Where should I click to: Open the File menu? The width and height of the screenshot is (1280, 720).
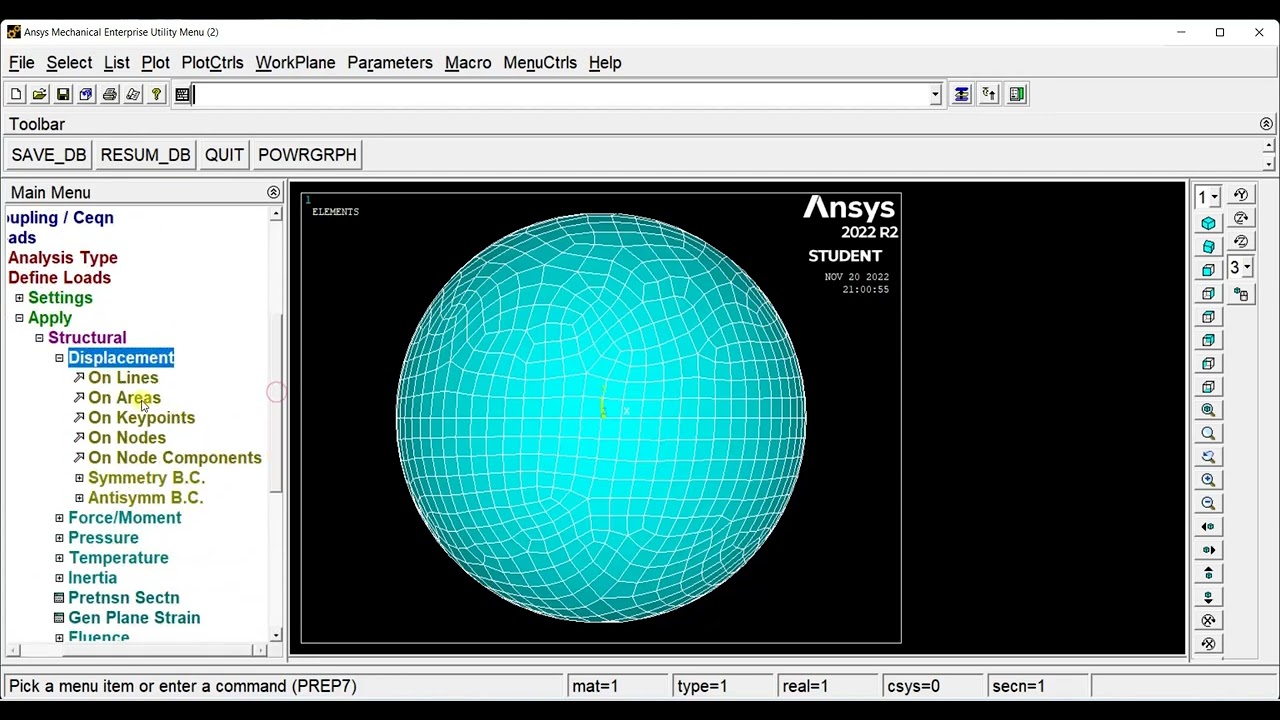point(21,62)
